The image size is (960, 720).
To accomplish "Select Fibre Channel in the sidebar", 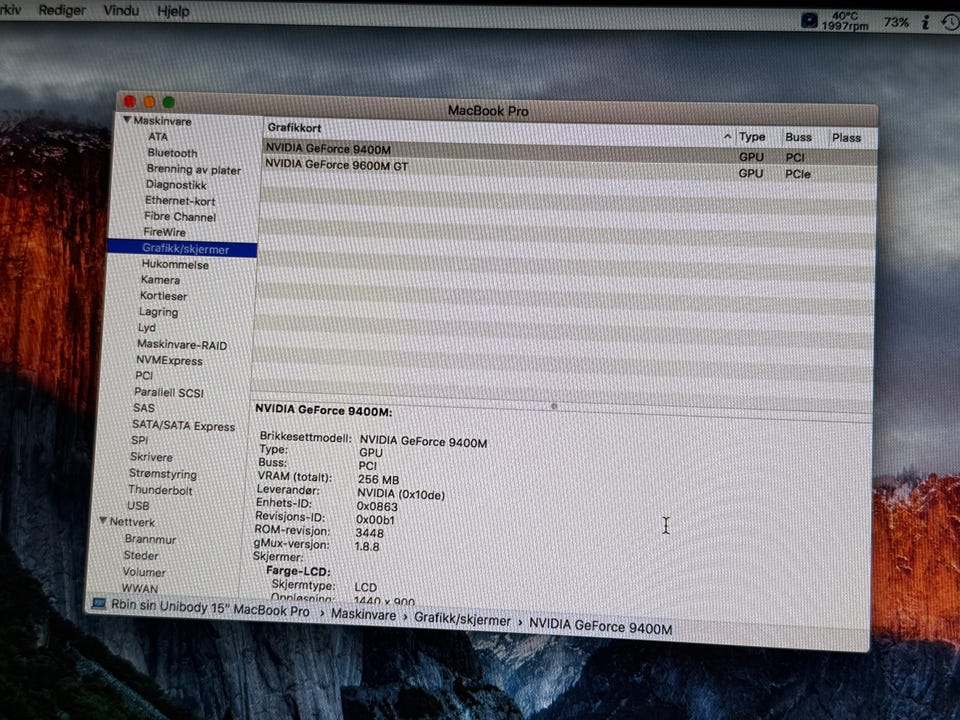I will [180, 217].
